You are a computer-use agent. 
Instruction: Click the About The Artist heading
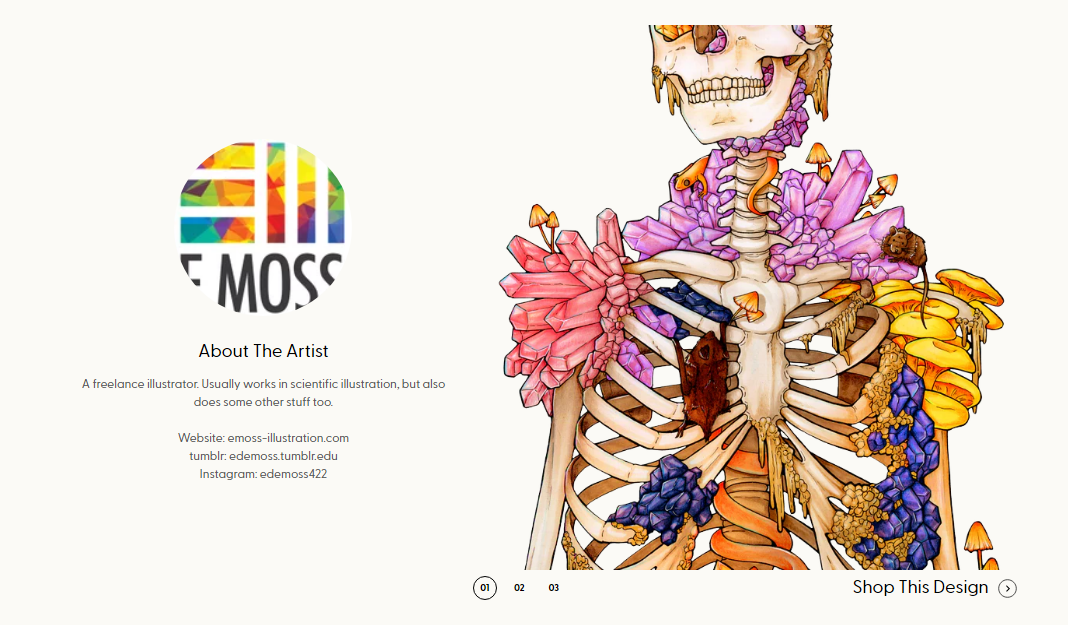coord(263,351)
